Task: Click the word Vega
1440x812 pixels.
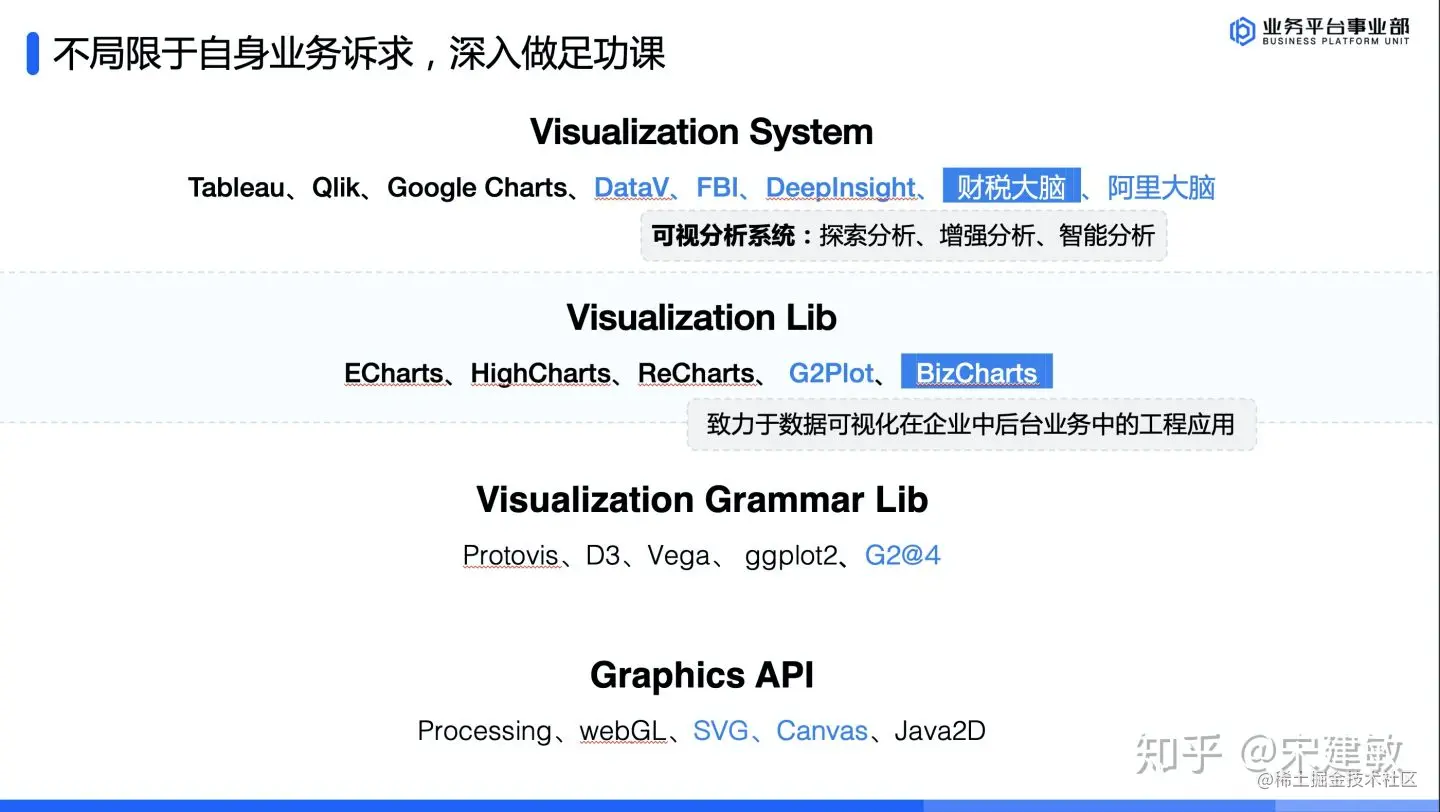Action: click(678, 555)
